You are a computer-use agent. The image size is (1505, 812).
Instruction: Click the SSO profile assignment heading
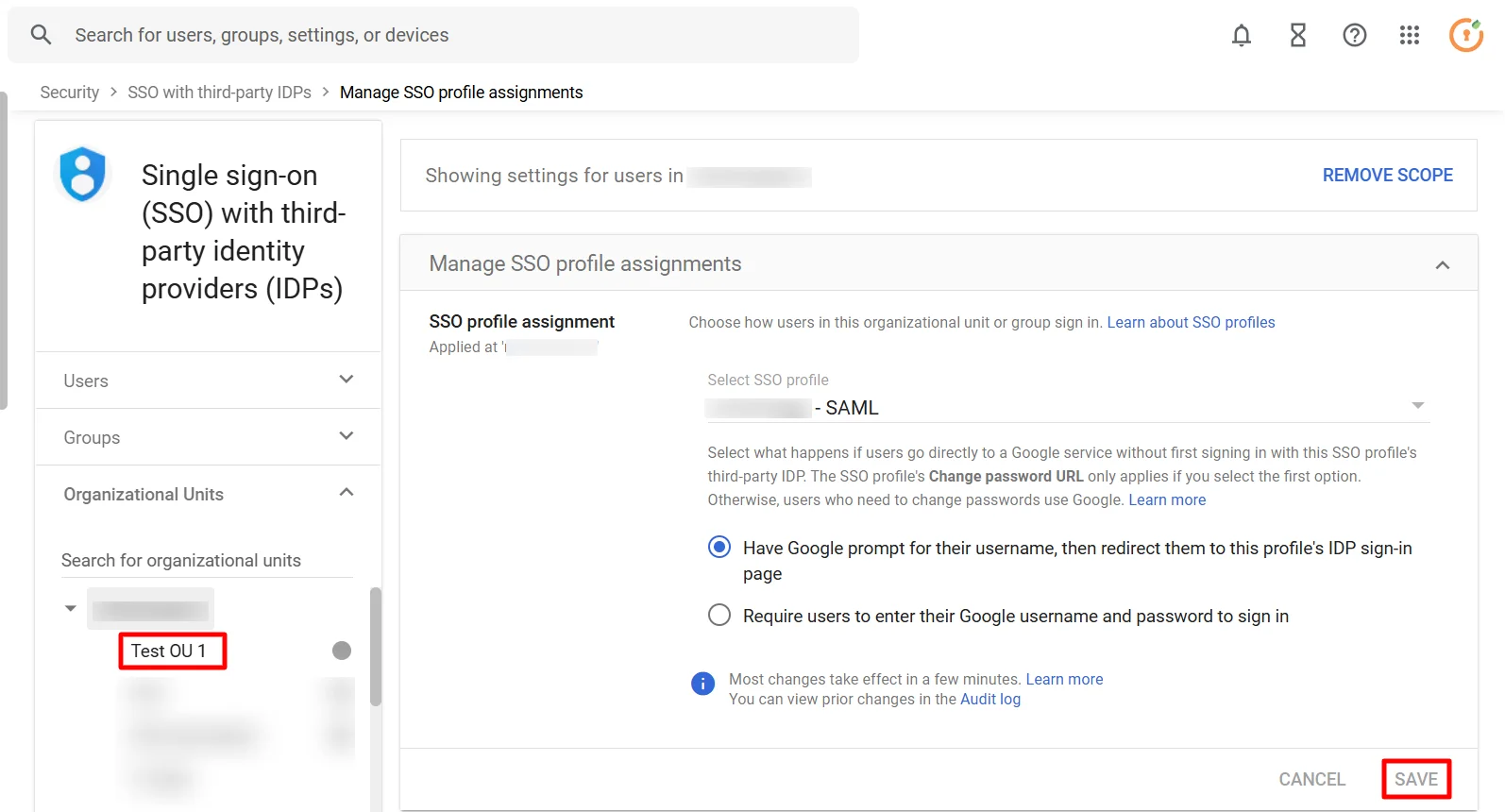click(521, 322)
